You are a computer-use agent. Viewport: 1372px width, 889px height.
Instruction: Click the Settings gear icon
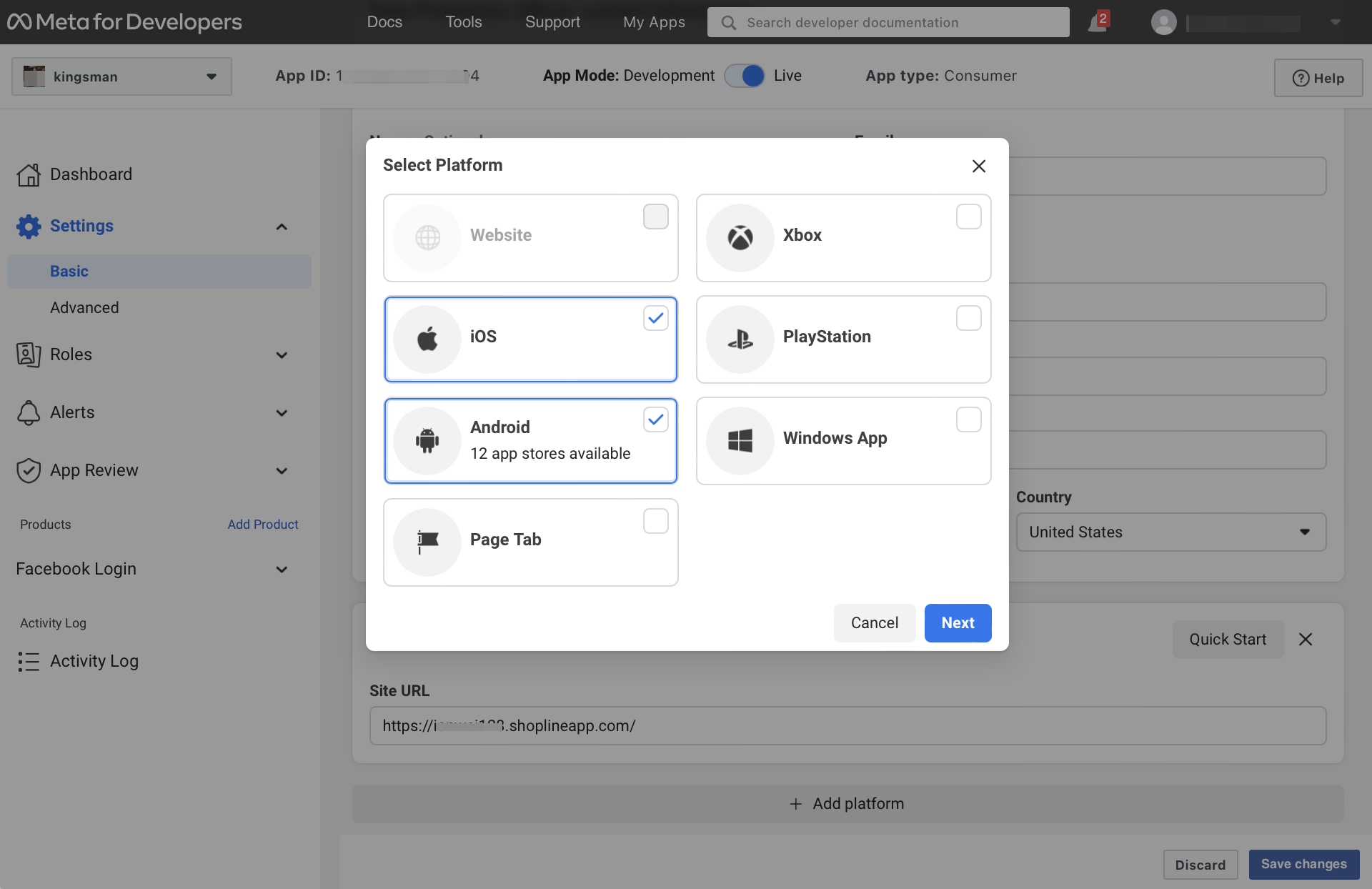[29, 226]
